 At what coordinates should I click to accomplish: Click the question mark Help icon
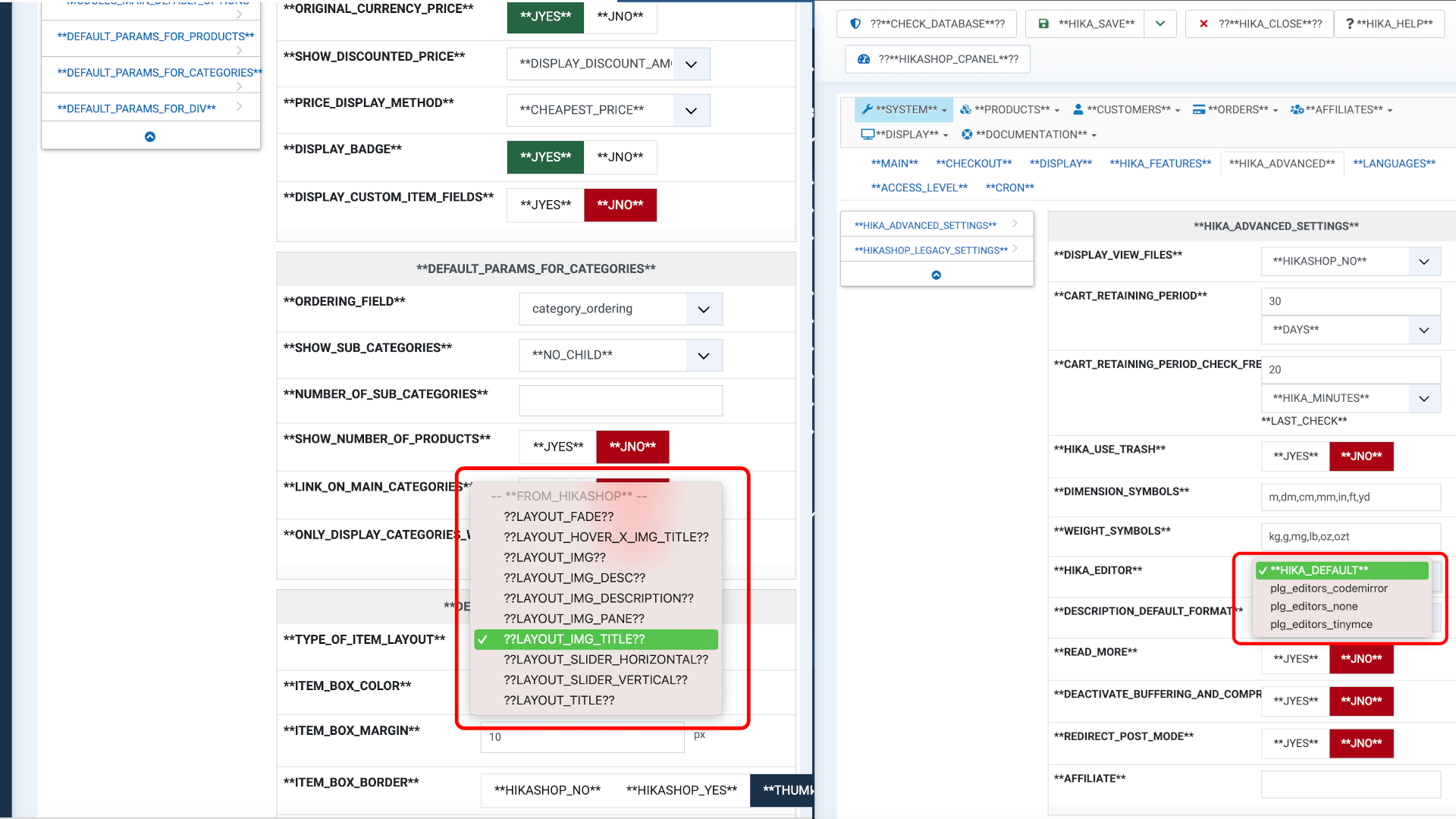point(1350,24)
